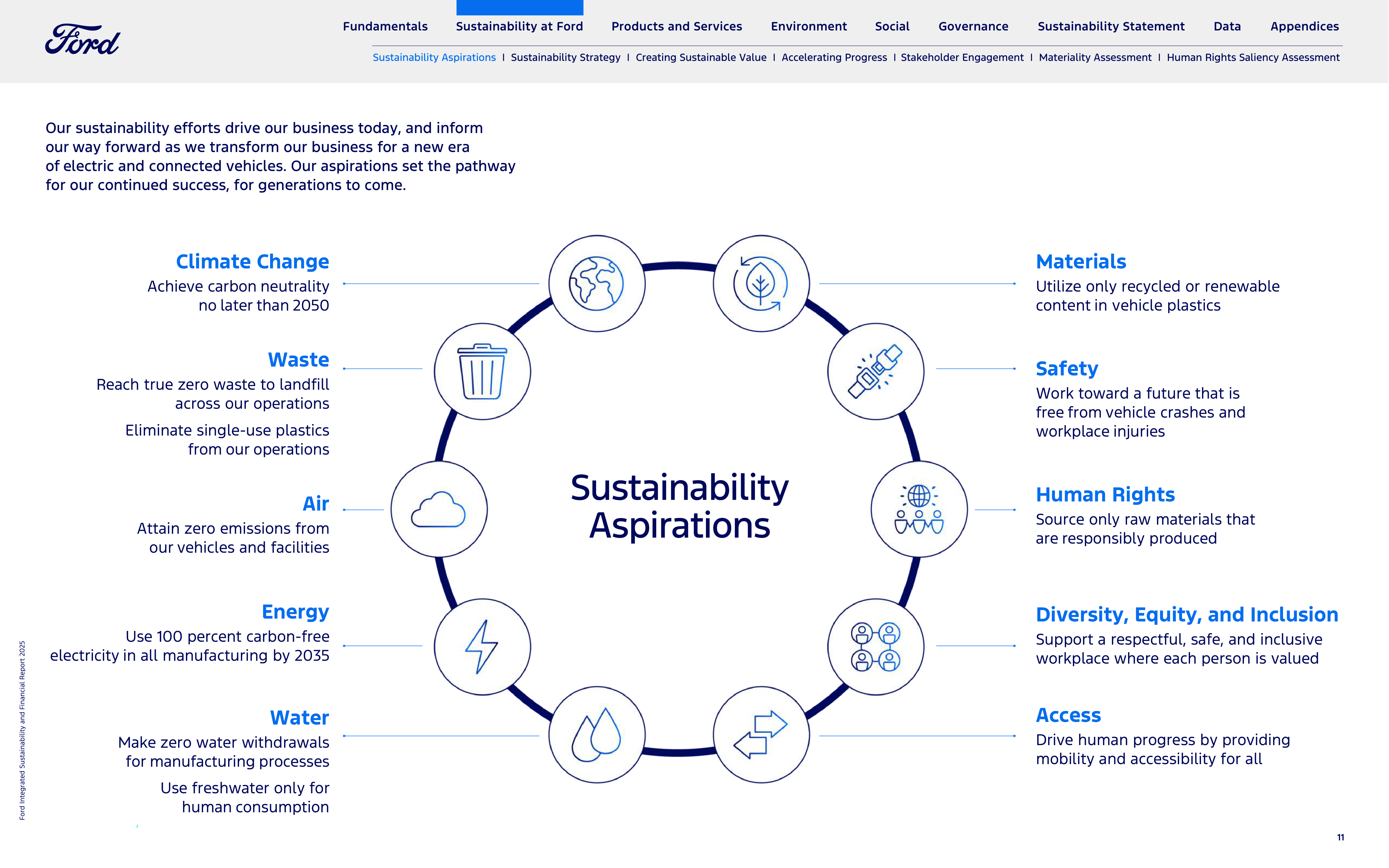Click the Climate Change heading
1389x868 pixels.
[253, 262]
